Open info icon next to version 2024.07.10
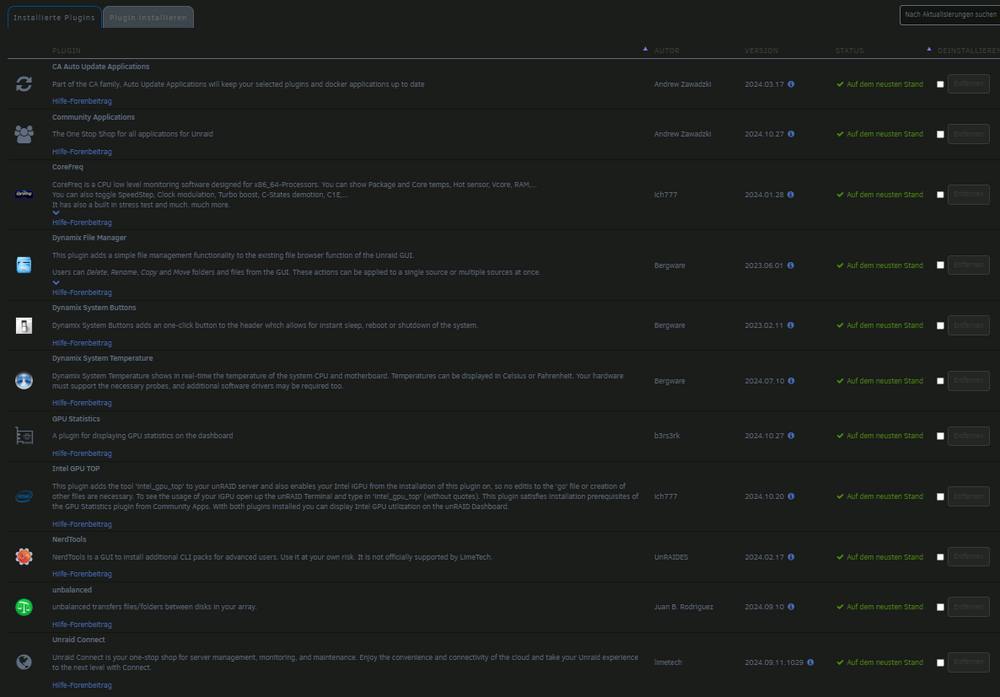This screenshot has height=697, width=1000. pos(791,381)
